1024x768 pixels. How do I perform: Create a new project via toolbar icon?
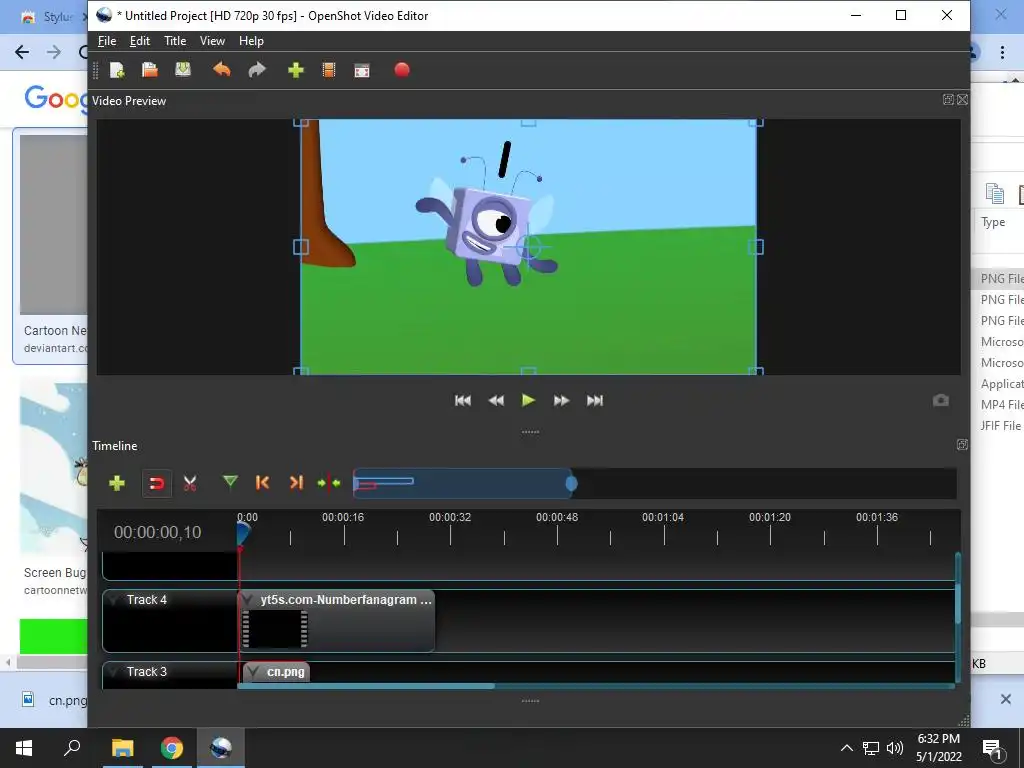[x=117, y=70]
